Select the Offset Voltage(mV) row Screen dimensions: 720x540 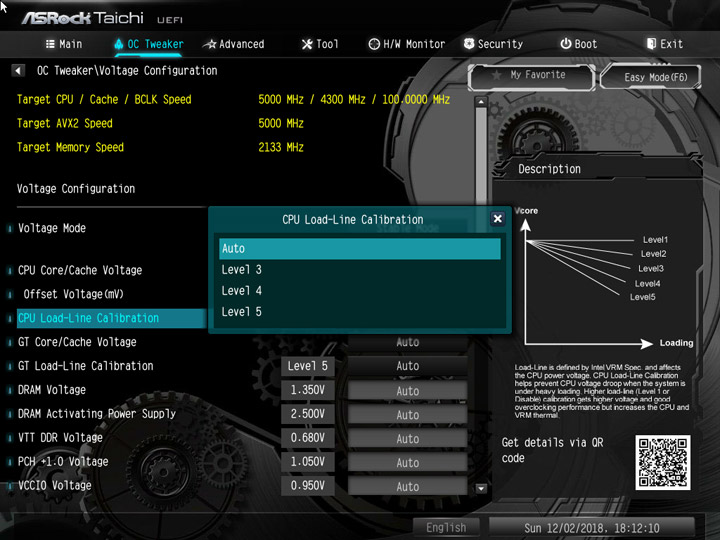pos(73,294)
